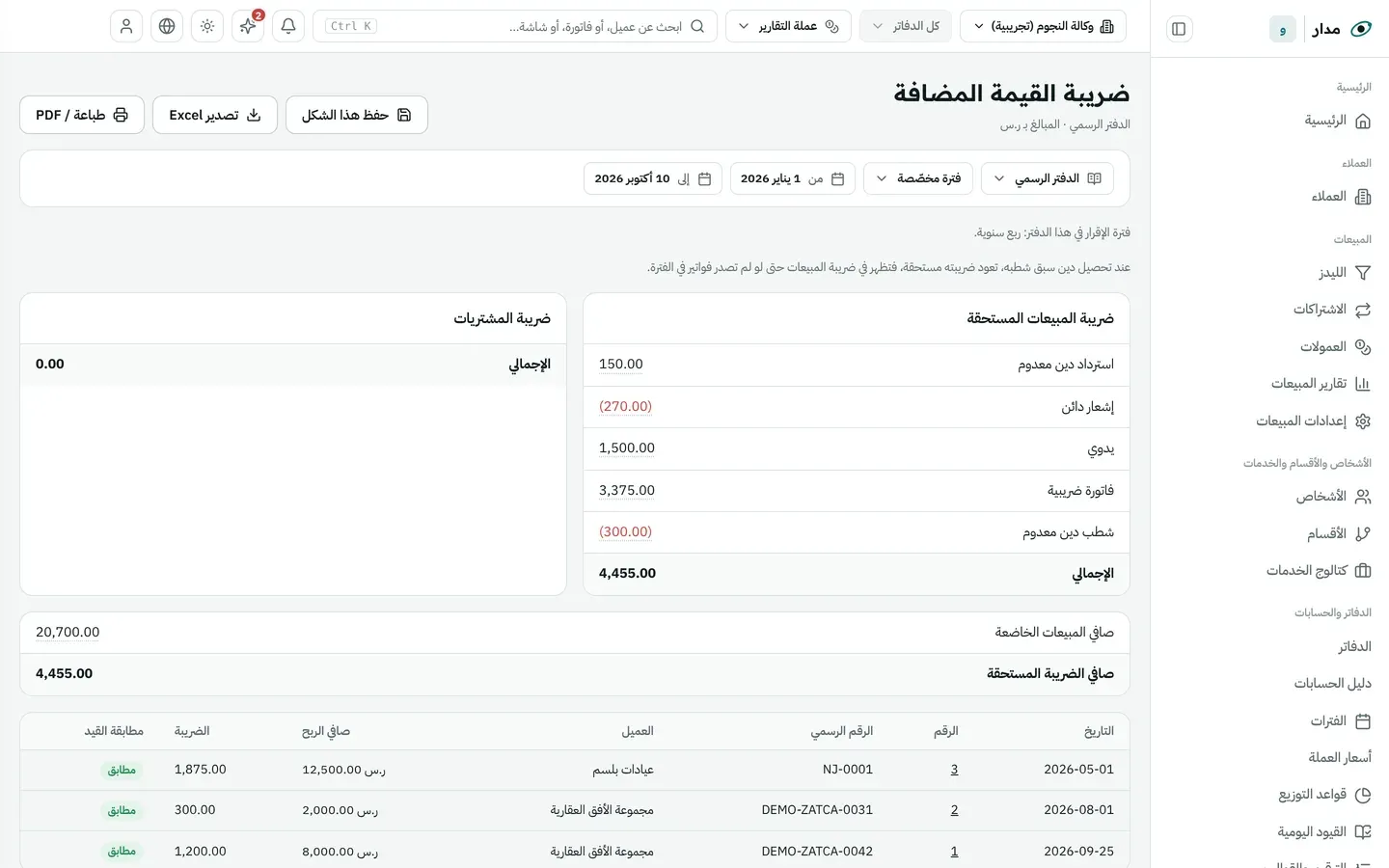The height and width of the screenshot is (868, 1389).
Task: Open تقارير المبيعات reports item
Action: click(x=1321, y=384)
